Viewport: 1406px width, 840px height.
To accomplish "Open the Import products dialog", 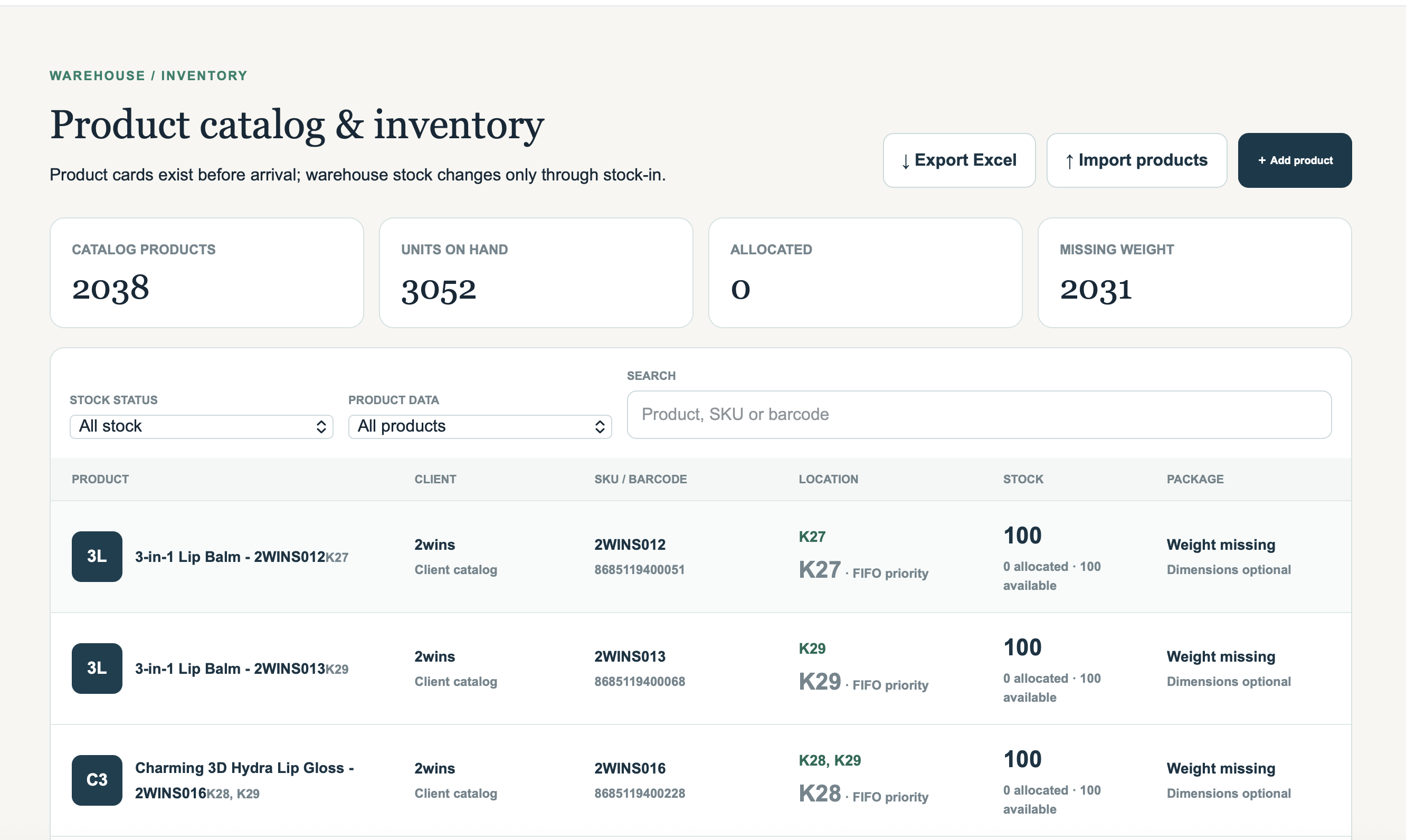I will (x=1137, y=160).
